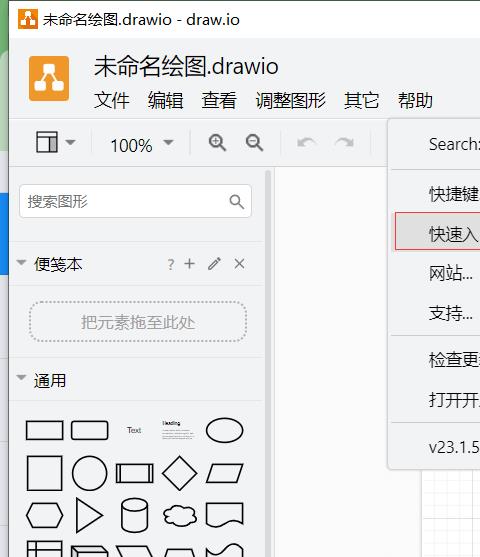This screenshot has height=557, width=480.
Task: Select the rounded rectangle shape
Action: [x=90, y=431]
